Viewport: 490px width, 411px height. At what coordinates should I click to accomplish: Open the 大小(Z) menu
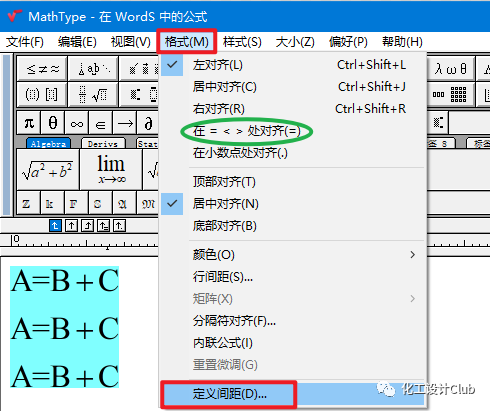tap(295, 42)
